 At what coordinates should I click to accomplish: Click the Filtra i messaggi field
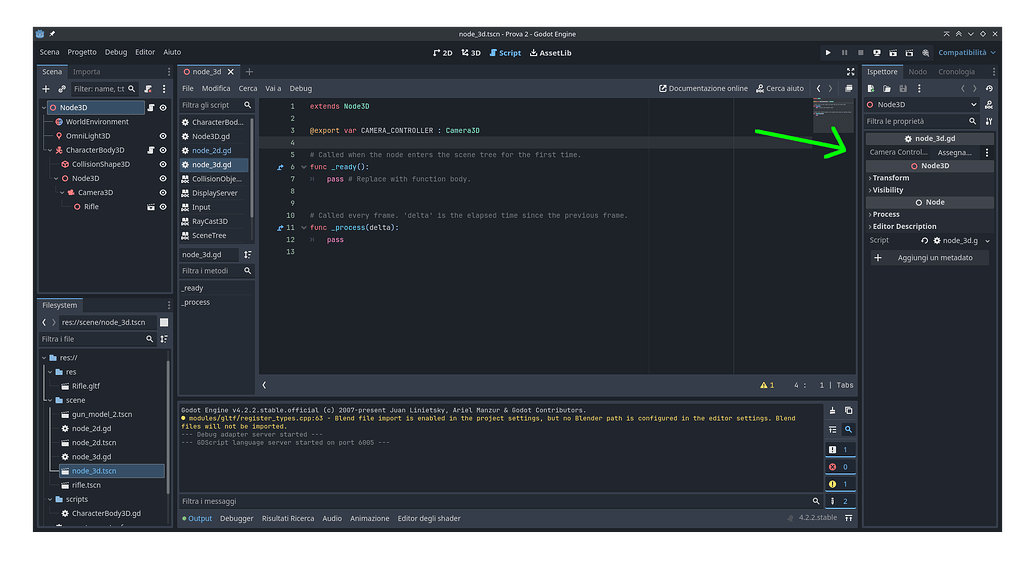coord(499,501)
